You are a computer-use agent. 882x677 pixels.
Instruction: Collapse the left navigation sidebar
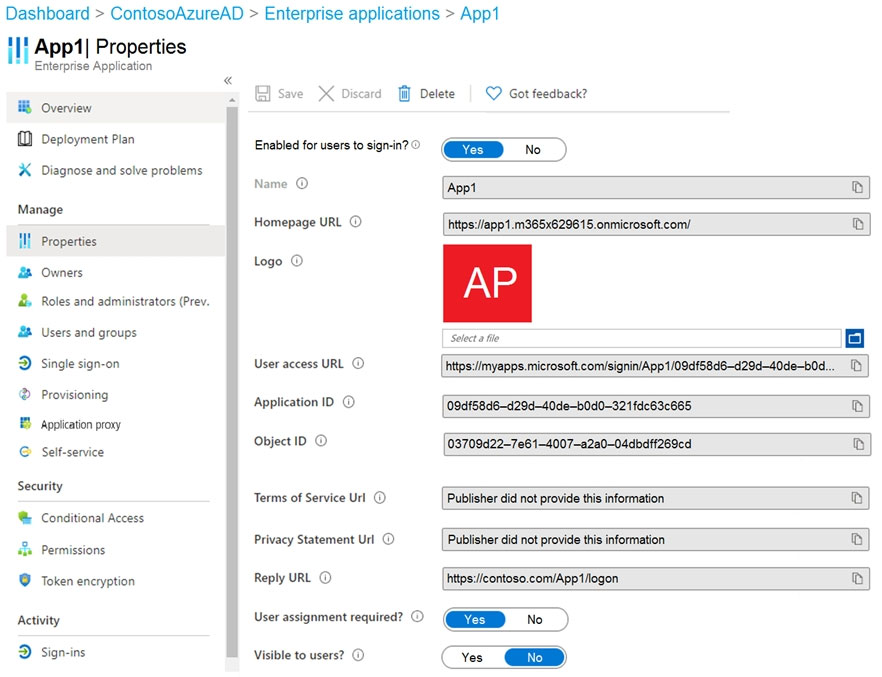(x=228, y=80)
